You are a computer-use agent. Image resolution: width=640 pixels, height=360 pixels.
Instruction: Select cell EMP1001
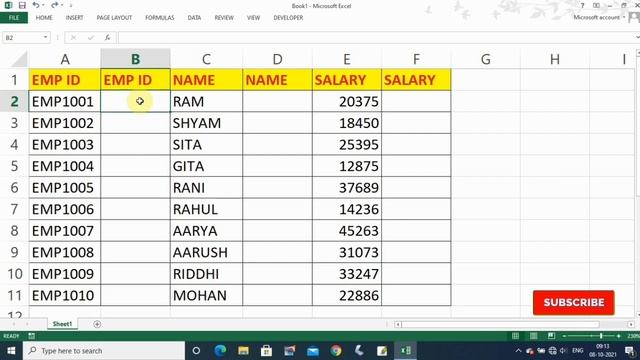(x=64, y=102)
